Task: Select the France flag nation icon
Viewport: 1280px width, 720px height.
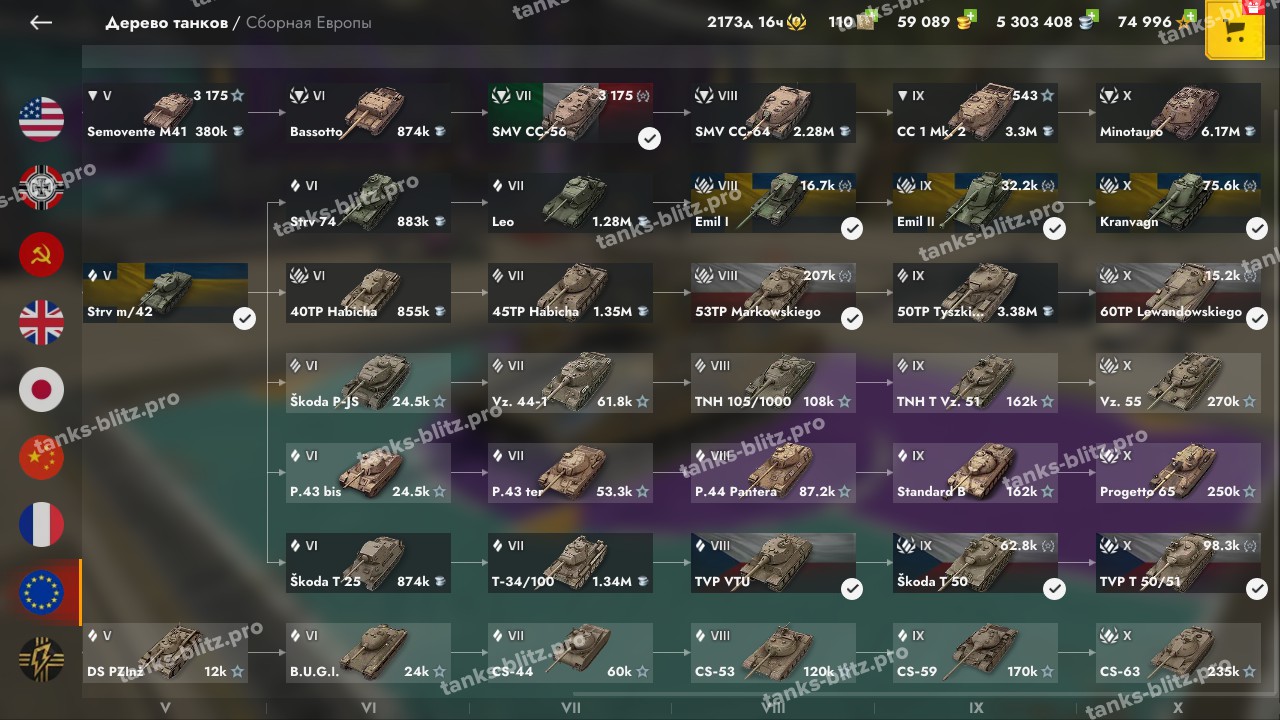Action: (41, 525)
